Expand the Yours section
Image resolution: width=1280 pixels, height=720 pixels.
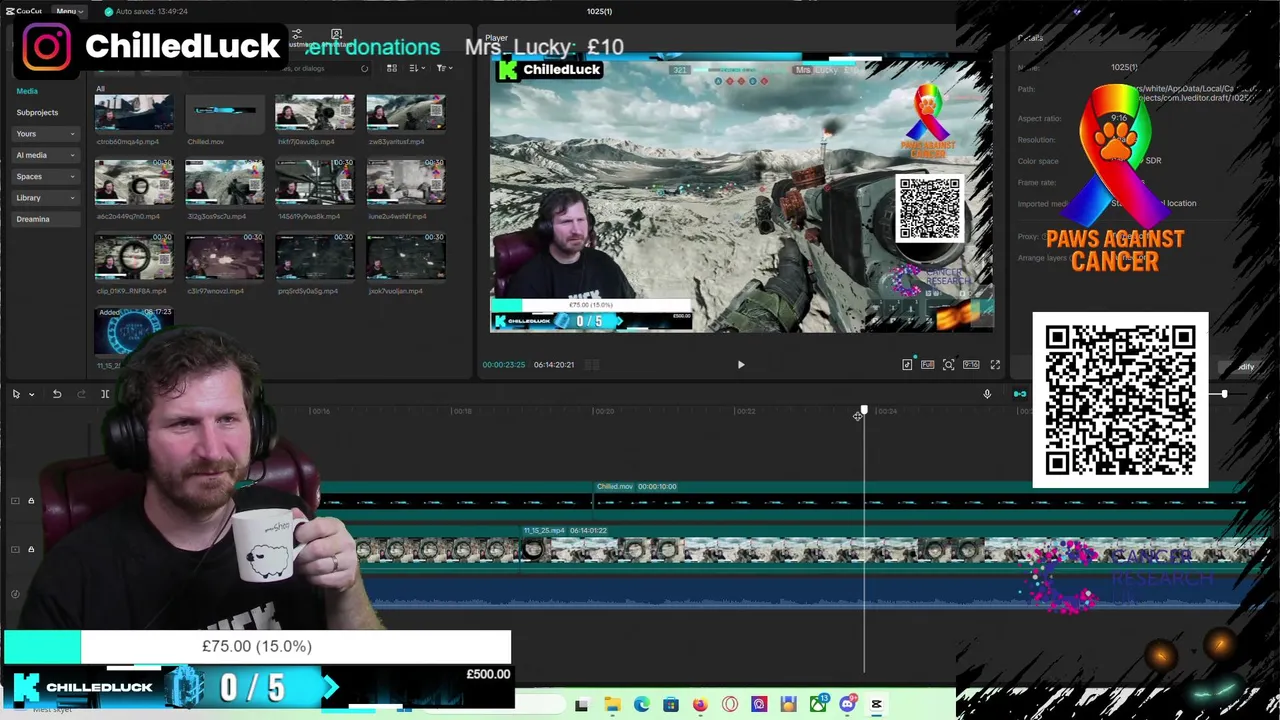click(x=45, y=134)
